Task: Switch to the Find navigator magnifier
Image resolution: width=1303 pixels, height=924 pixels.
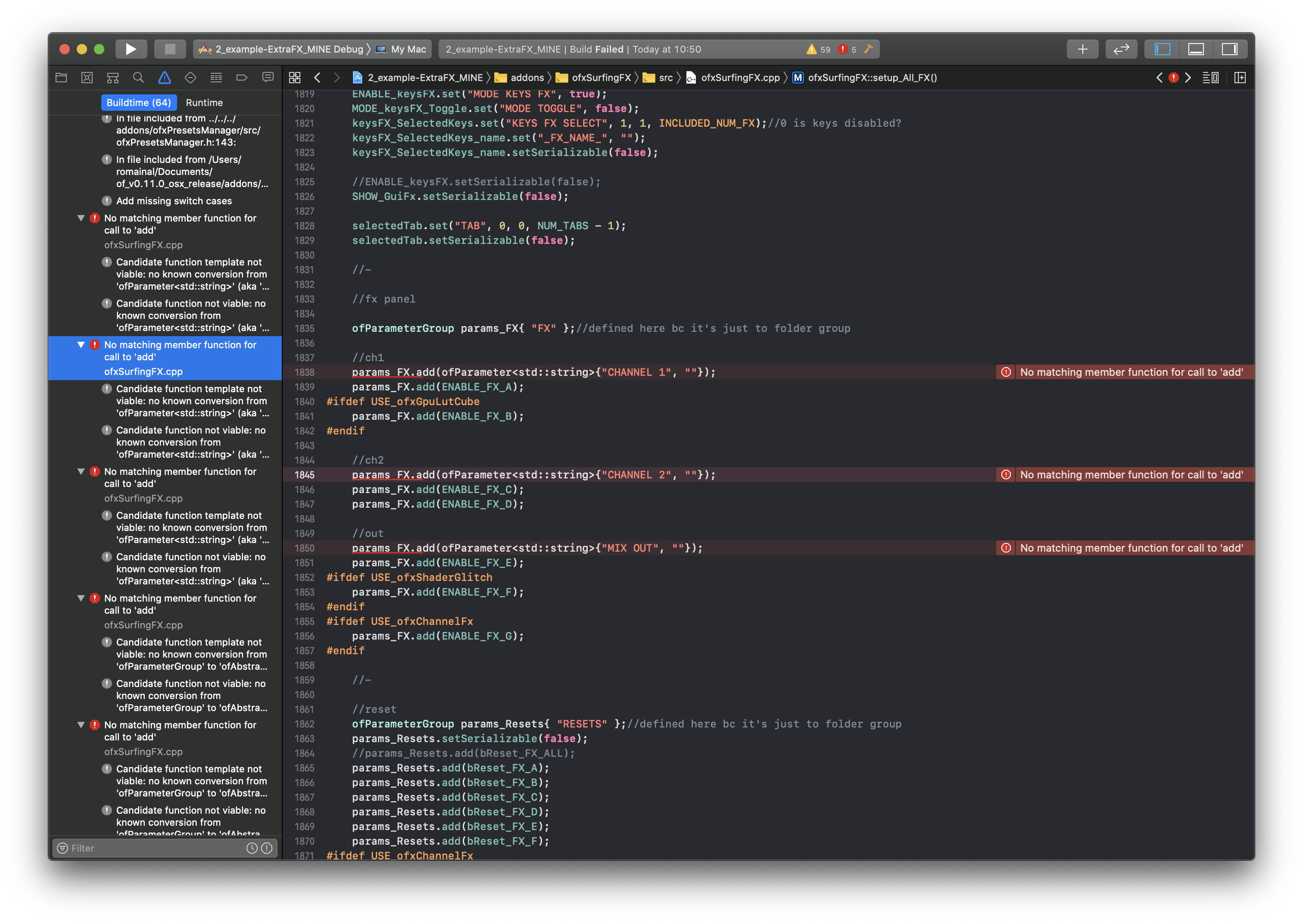Action: 138,78
